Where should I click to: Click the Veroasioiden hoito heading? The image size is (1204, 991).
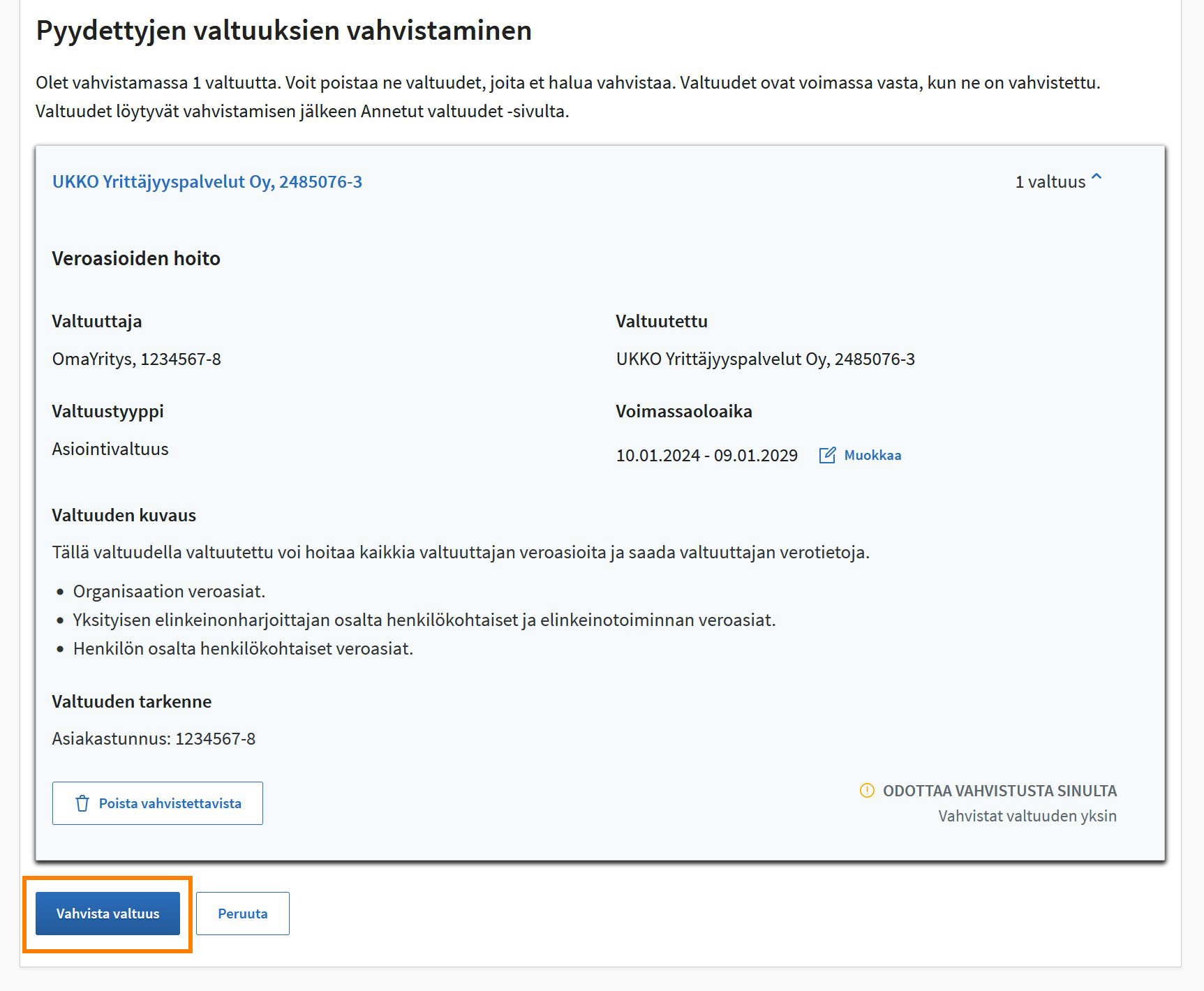[136, 258]
